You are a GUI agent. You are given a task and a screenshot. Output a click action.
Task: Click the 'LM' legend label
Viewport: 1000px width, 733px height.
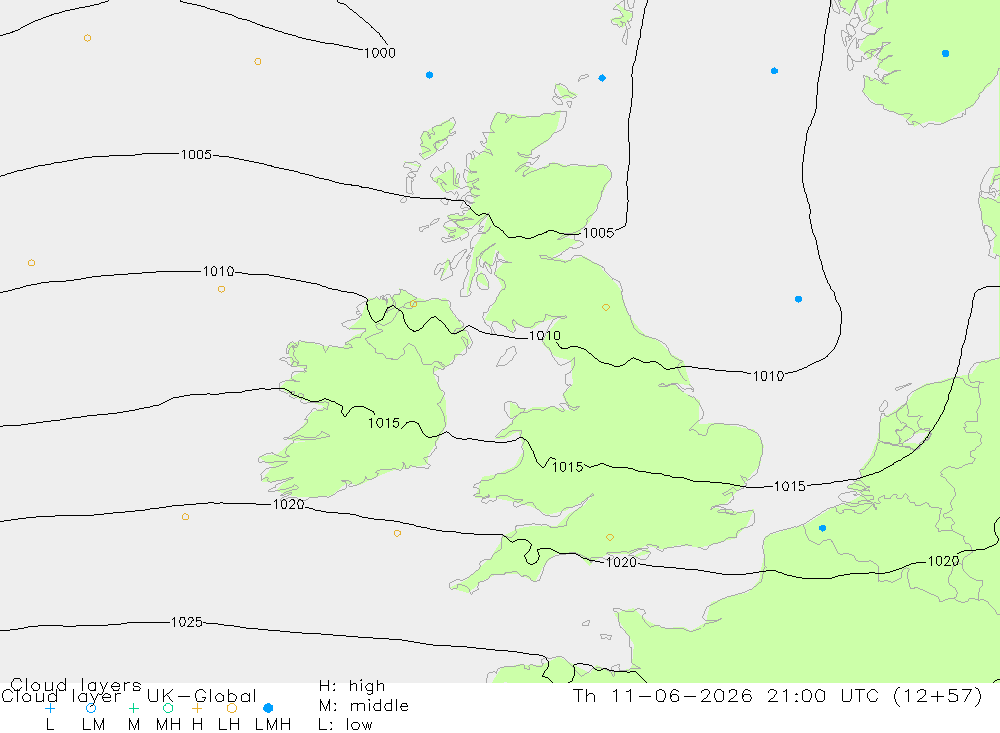click(x=93, y=725)
